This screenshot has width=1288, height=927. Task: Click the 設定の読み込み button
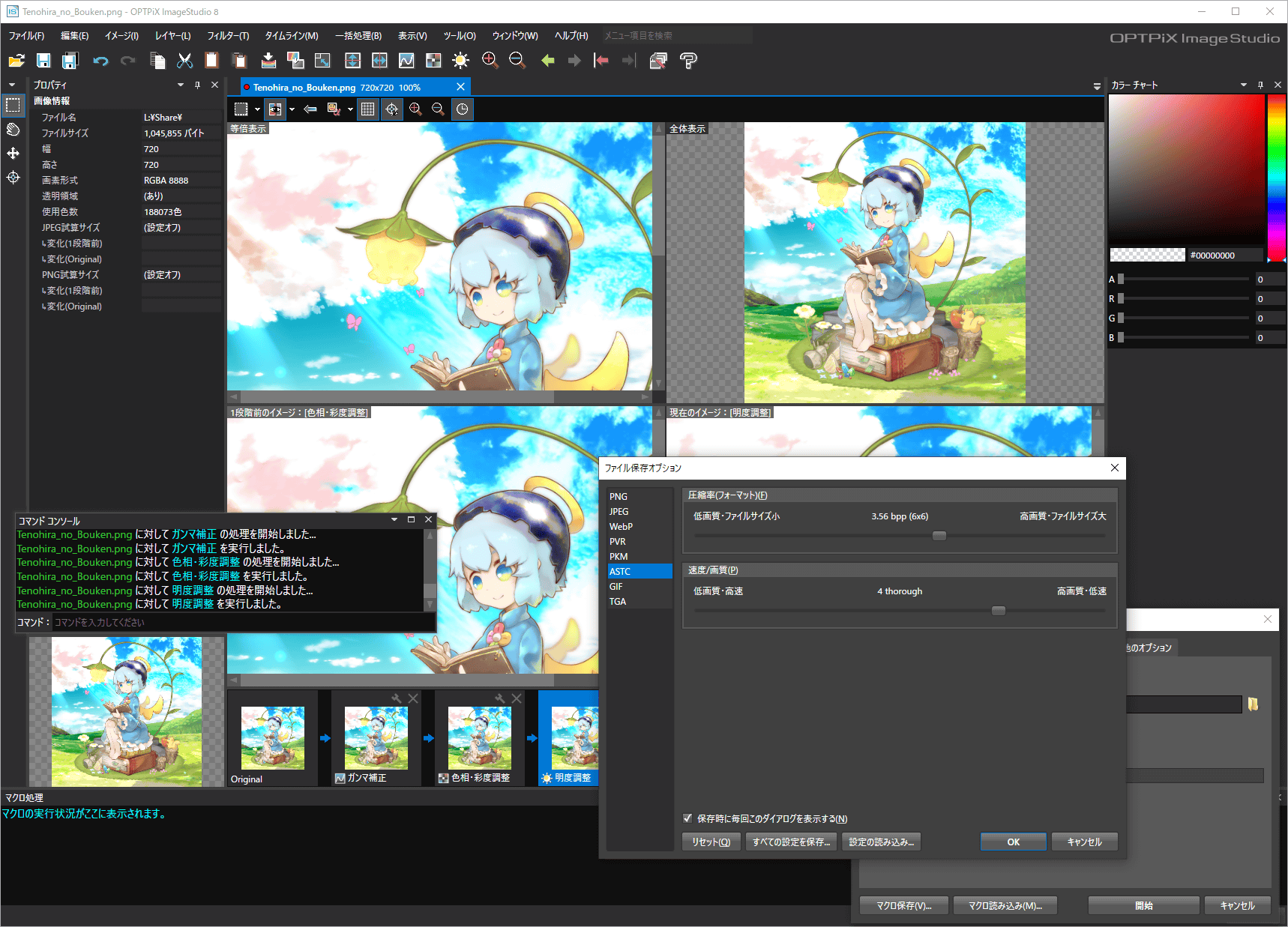[x=881, y=842]
